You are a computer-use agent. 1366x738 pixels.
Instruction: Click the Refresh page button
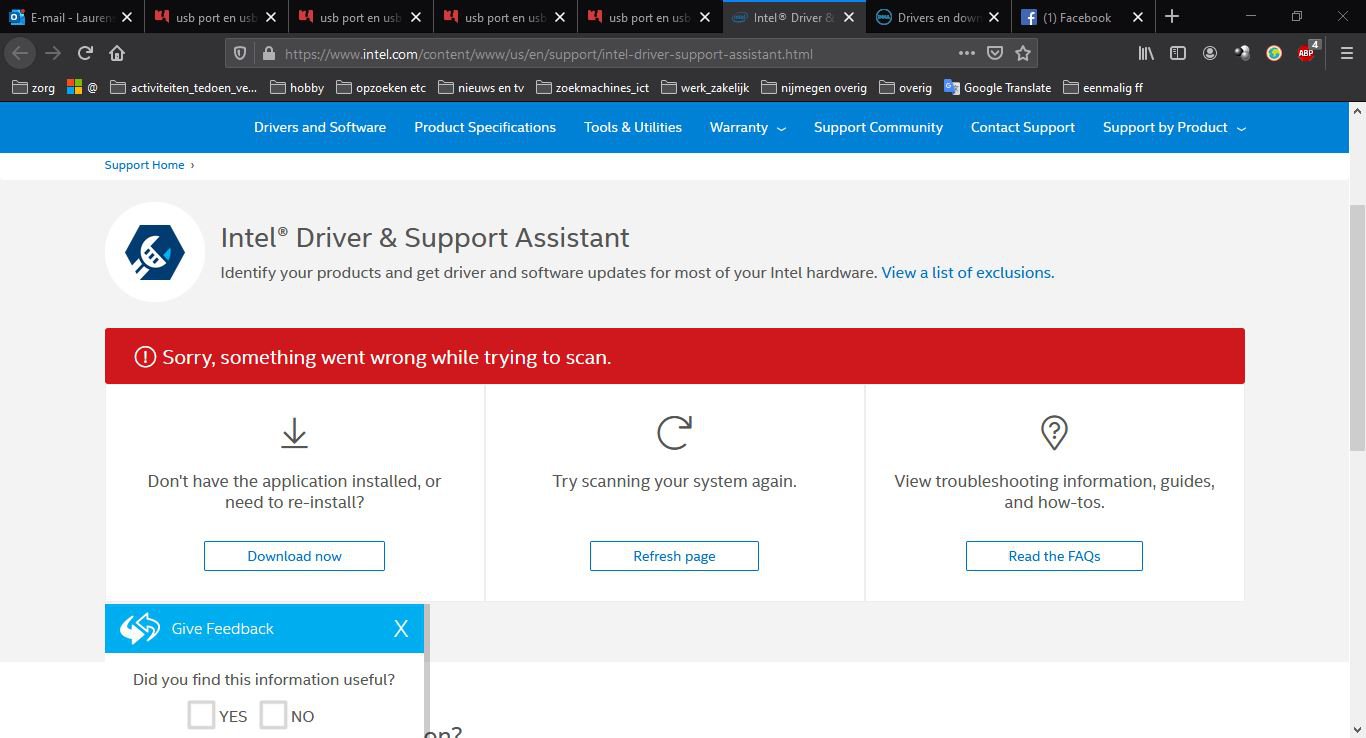pos(674,556)
